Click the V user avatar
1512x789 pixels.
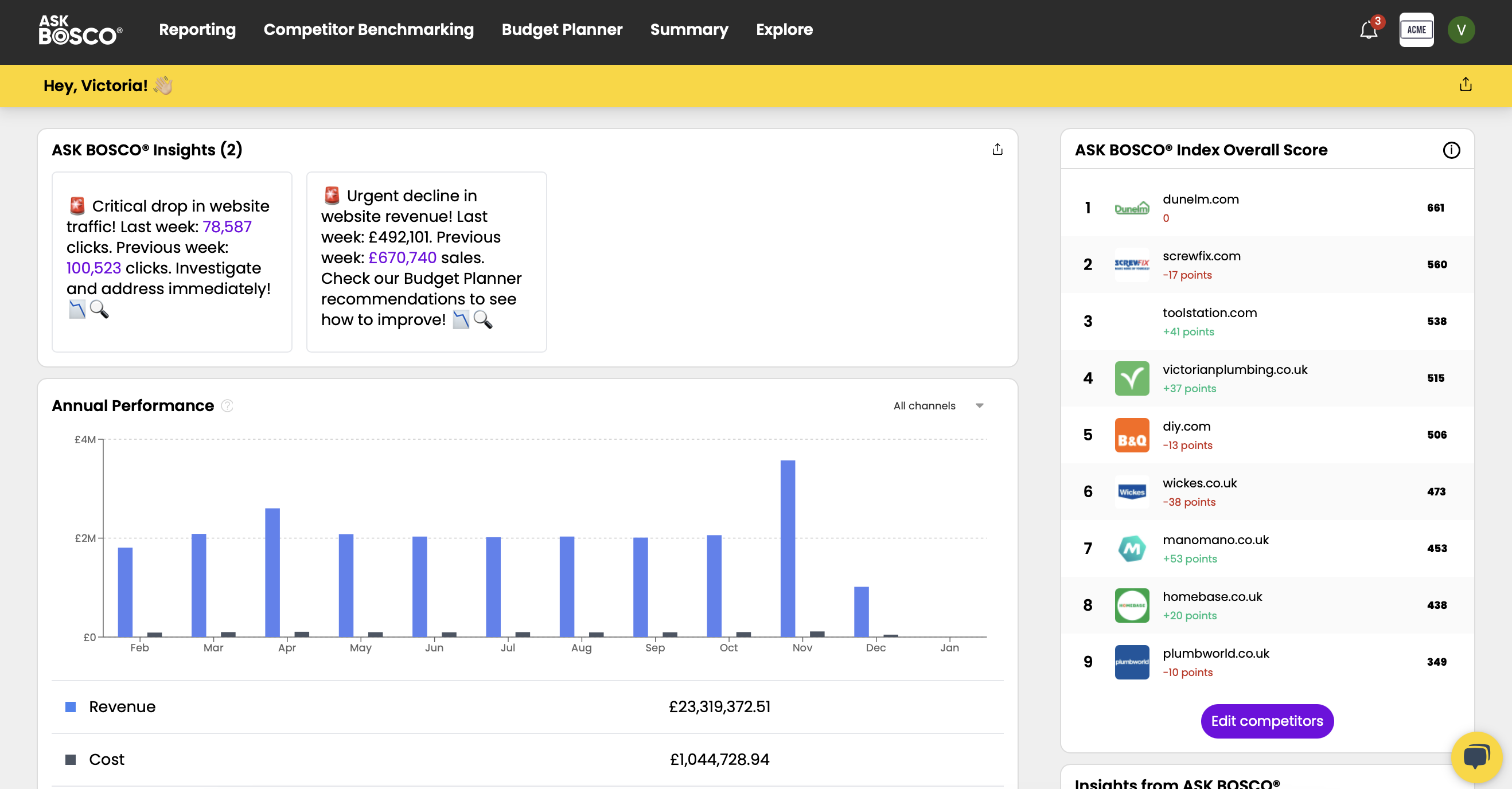pyautogui.click(x=1462, y=30)
